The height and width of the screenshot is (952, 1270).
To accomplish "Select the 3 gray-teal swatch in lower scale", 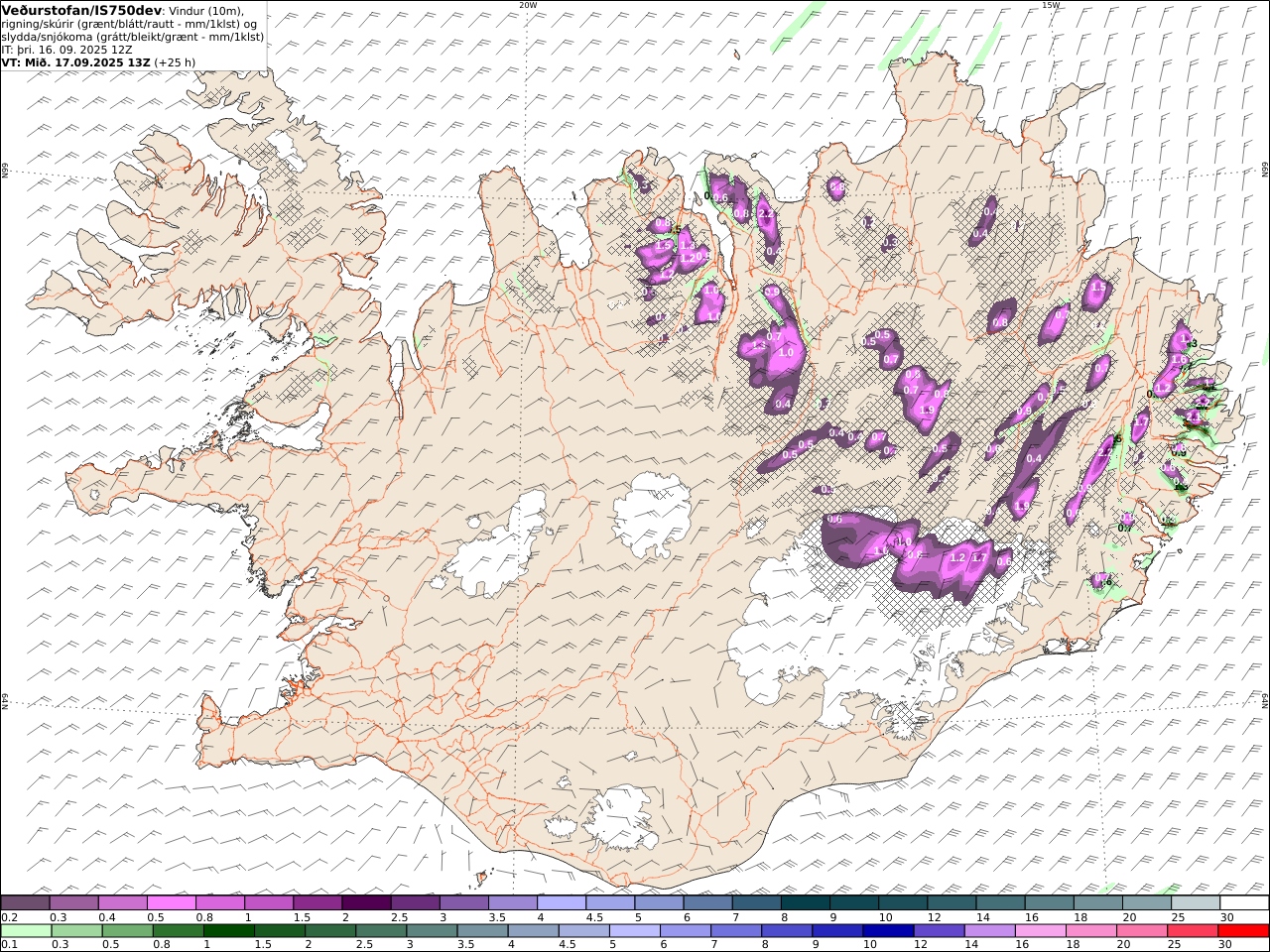I will pos(432,931).
